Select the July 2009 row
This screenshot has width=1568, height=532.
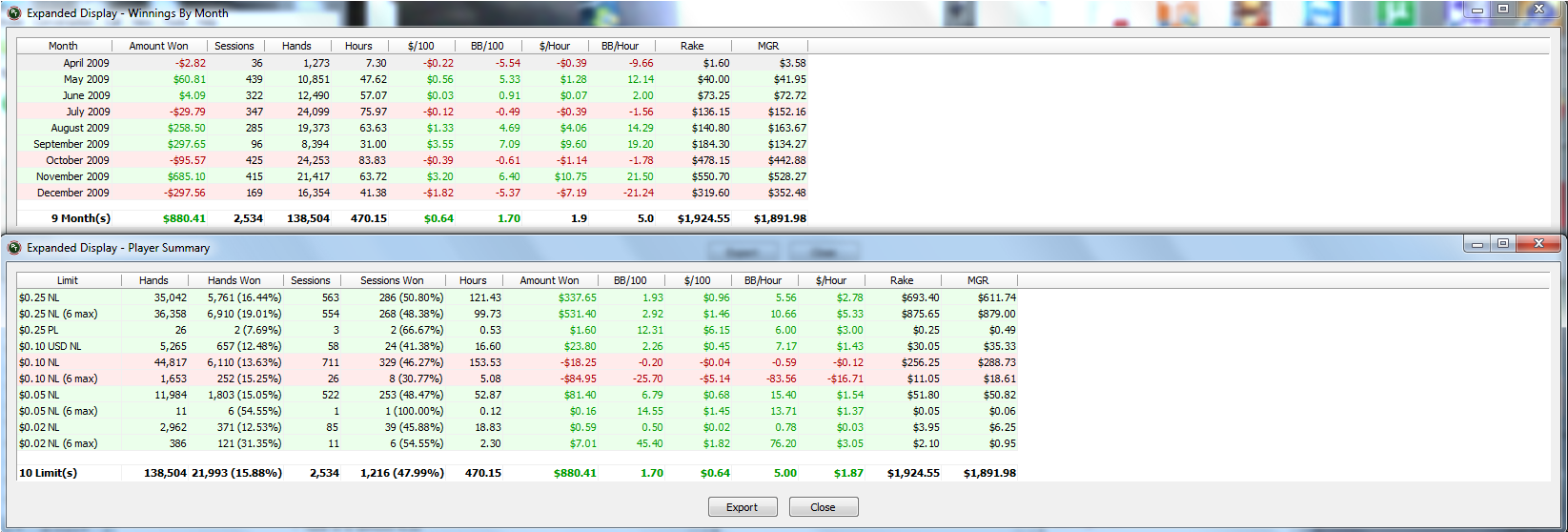point(412,112)
